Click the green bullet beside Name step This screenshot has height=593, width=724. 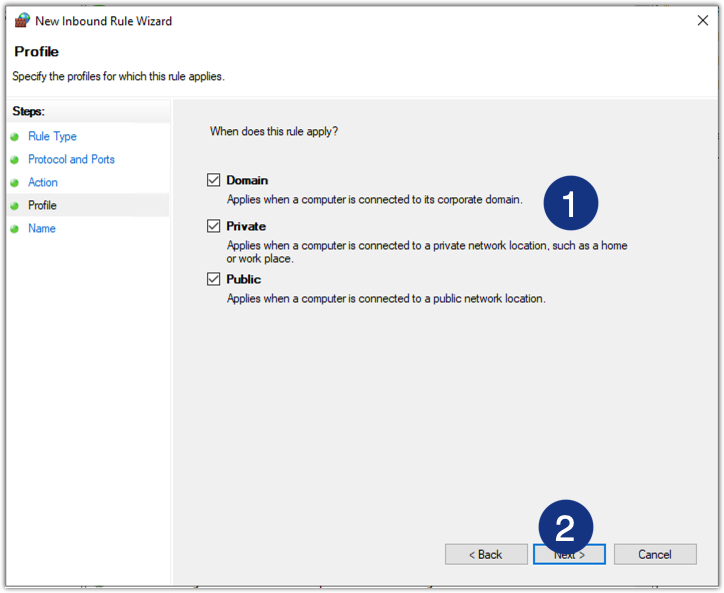(x=15, y=229)
